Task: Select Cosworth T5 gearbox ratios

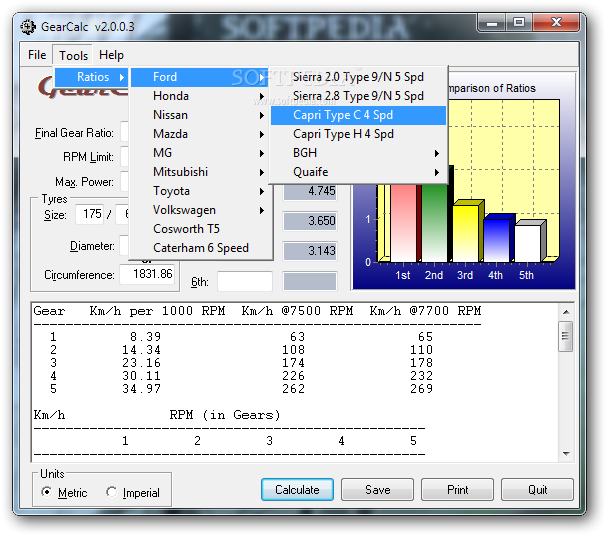Action: pyautogui.click(x=200, y=229)
